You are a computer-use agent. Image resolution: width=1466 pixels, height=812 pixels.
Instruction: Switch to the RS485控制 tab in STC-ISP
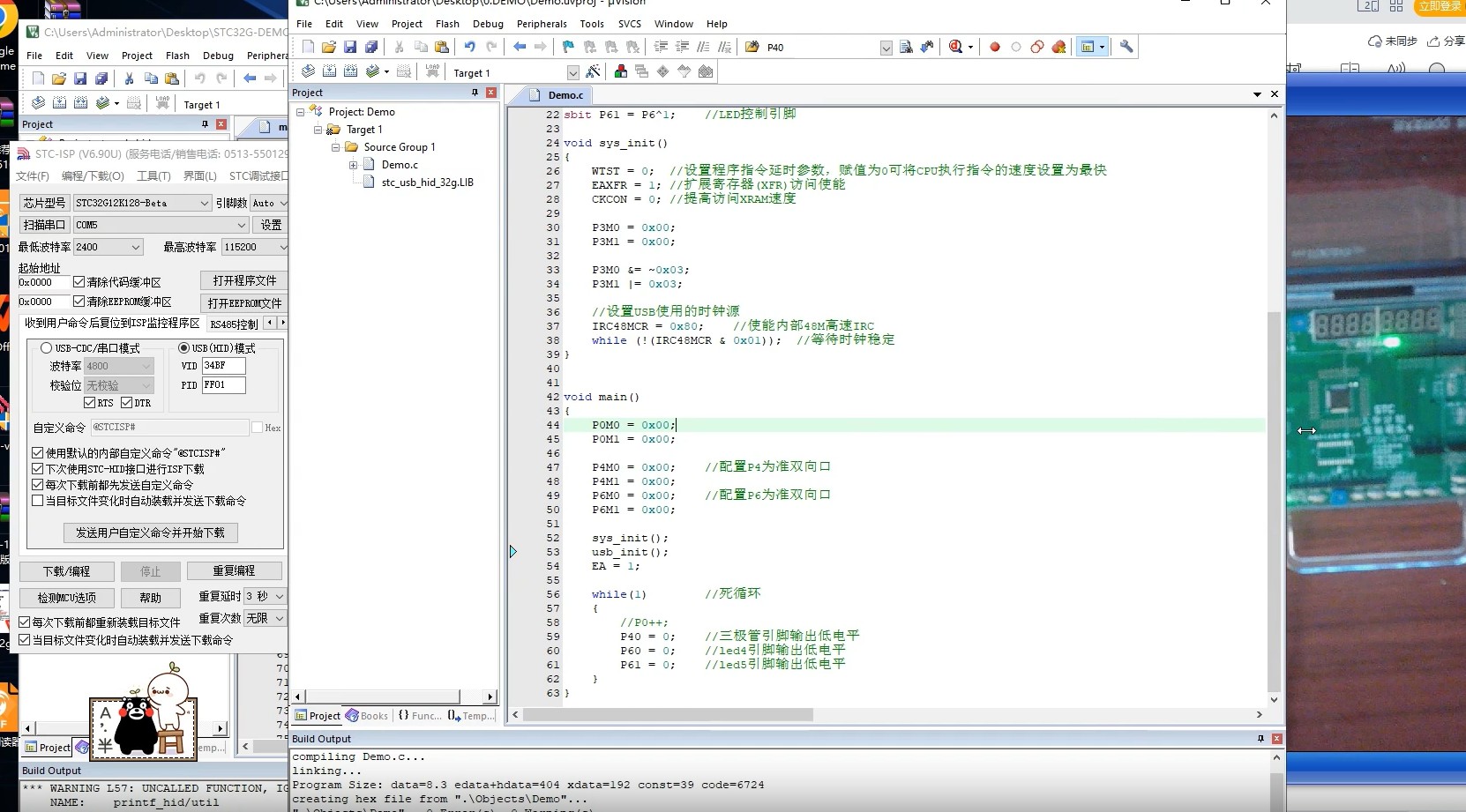tap(234, 324)
